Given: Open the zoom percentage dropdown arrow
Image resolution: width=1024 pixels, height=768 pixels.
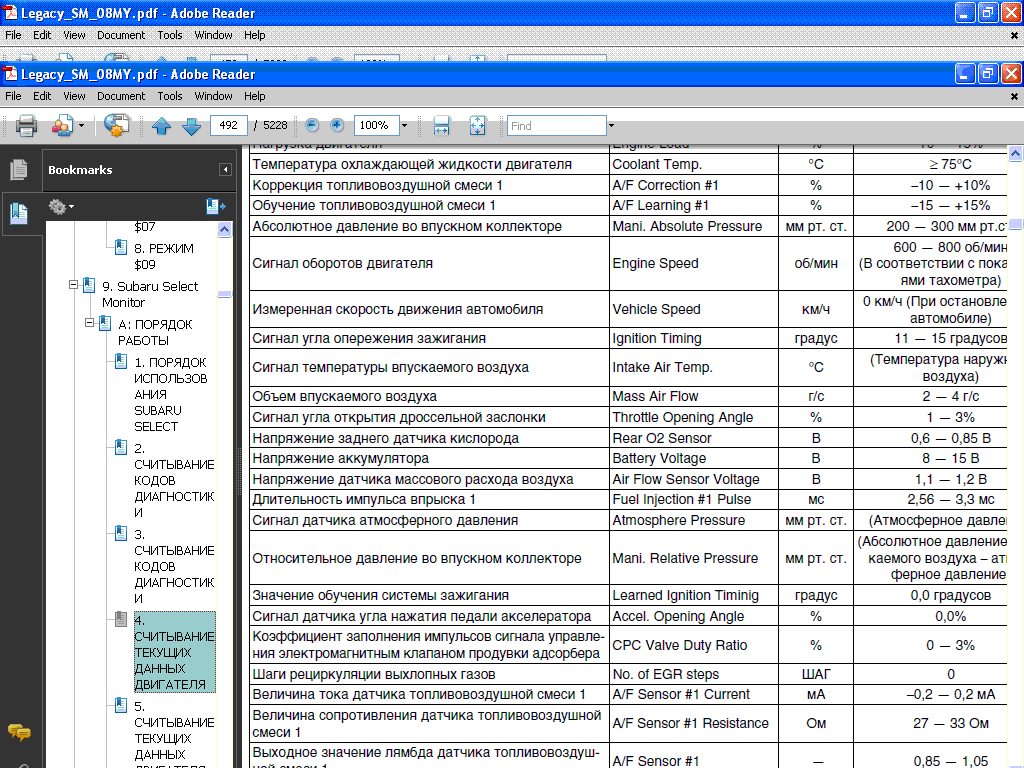Looking at the screenshot, I should (404, 126).
